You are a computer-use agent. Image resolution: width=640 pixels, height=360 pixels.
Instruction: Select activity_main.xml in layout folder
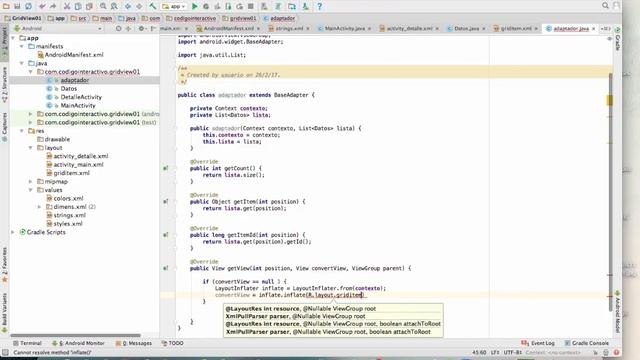tap(78, 164)
